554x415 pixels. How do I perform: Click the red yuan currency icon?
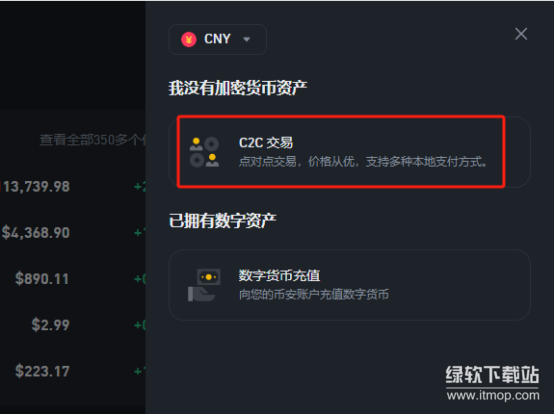coord(189,39)
